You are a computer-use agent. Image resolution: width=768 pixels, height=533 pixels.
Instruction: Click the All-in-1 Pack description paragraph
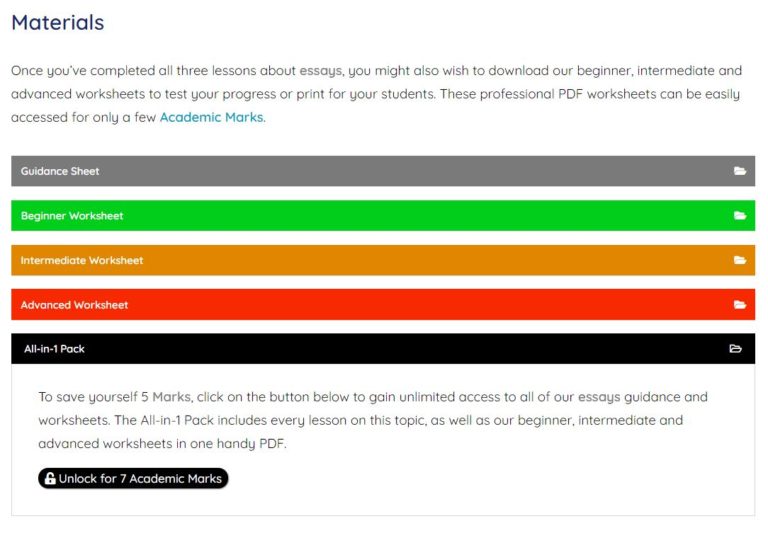tap(373, 420)
